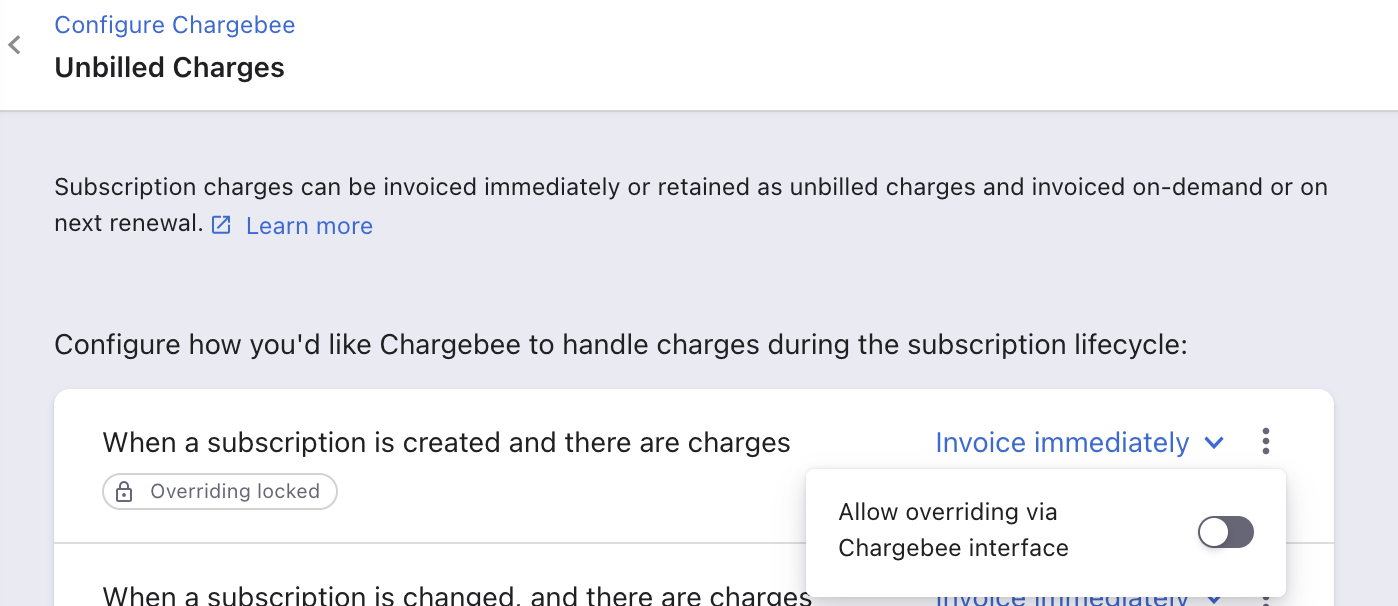Click three-dot menu for subscription changed row
1398x606 pixels.
[x=1266, y=600]
